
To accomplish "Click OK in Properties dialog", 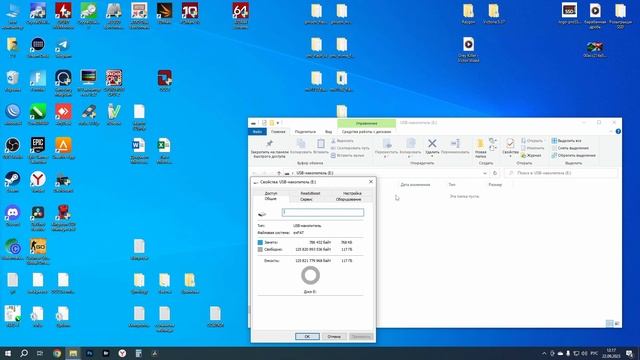I will pyautogui.click(x=307, y=336).
